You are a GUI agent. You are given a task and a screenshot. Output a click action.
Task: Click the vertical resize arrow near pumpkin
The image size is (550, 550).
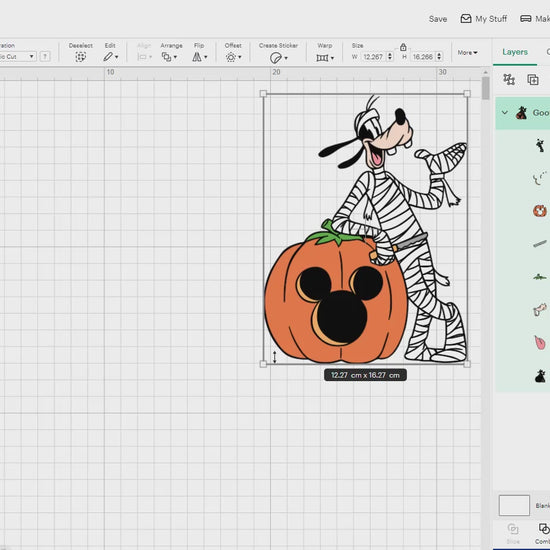coord(275,357)
